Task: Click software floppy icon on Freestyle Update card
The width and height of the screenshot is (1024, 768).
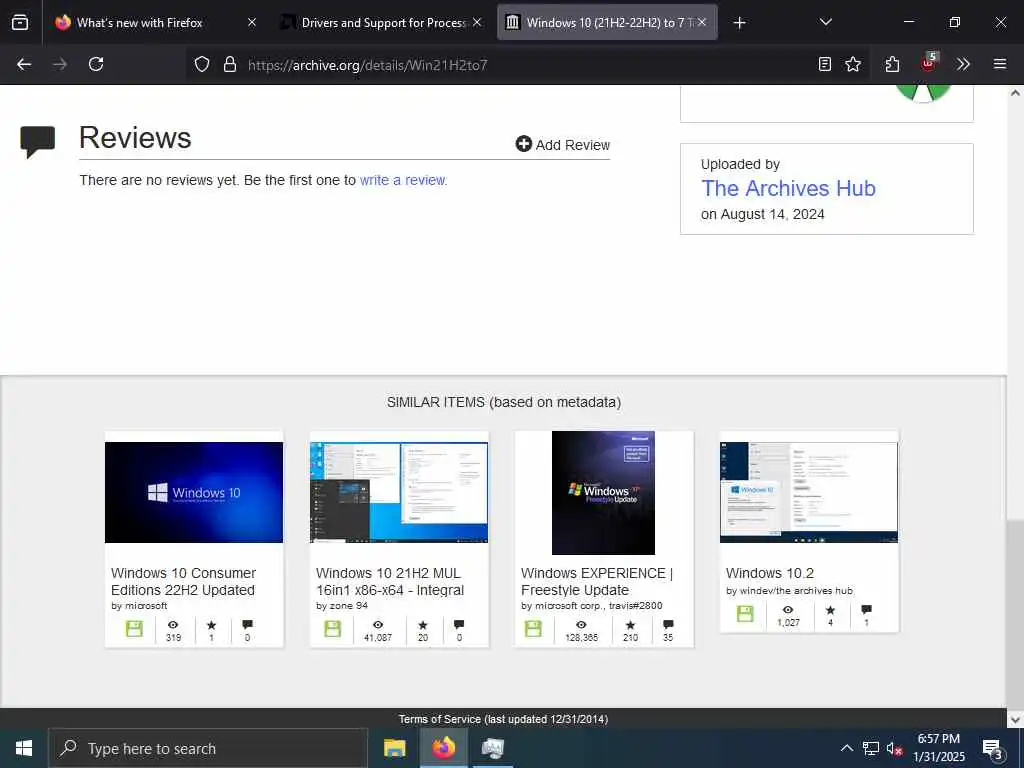Action: [x=533, y=629]
